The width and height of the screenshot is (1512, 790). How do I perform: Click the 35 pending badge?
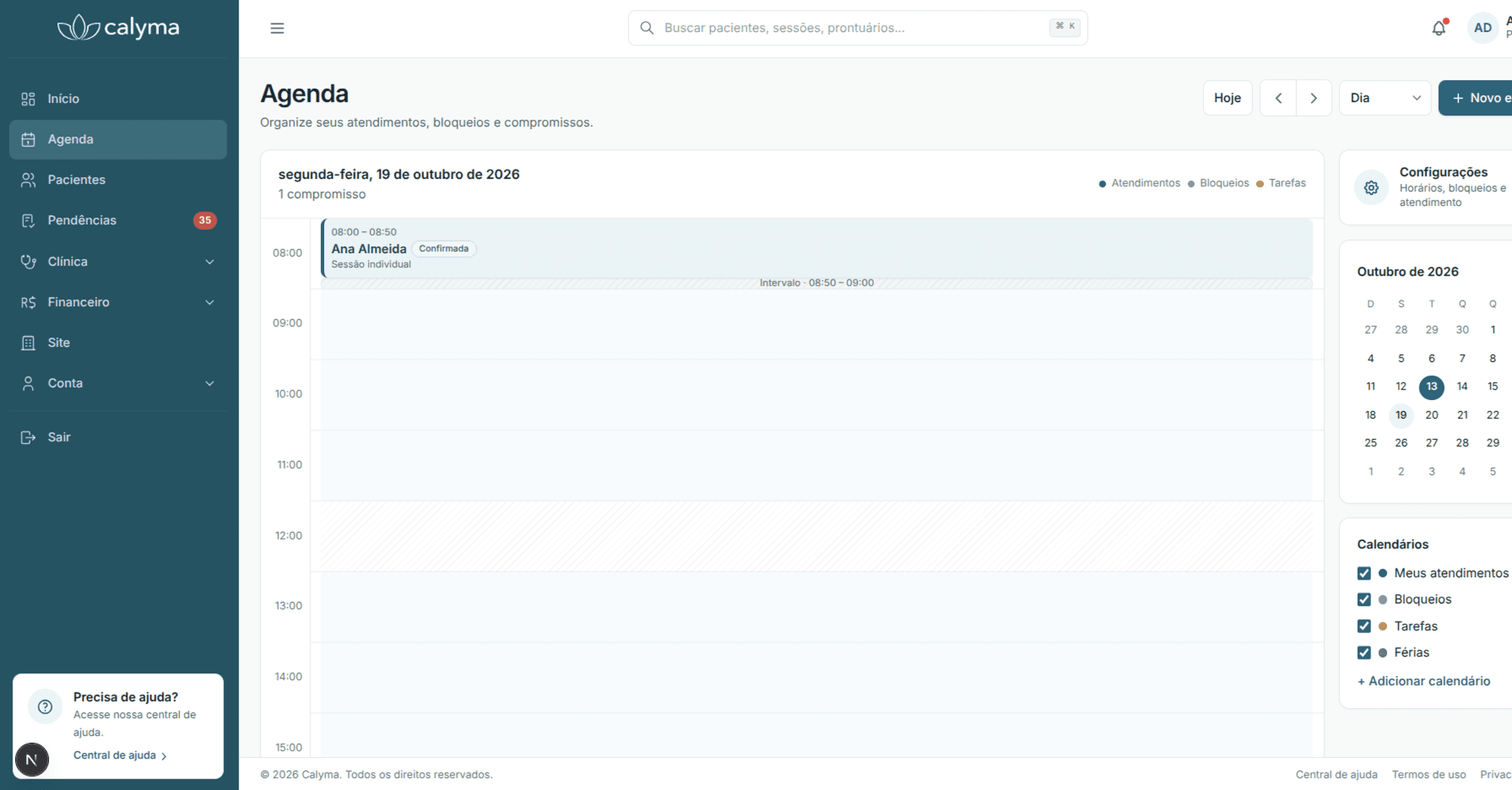pyautogui.click(x=205, y=220)
